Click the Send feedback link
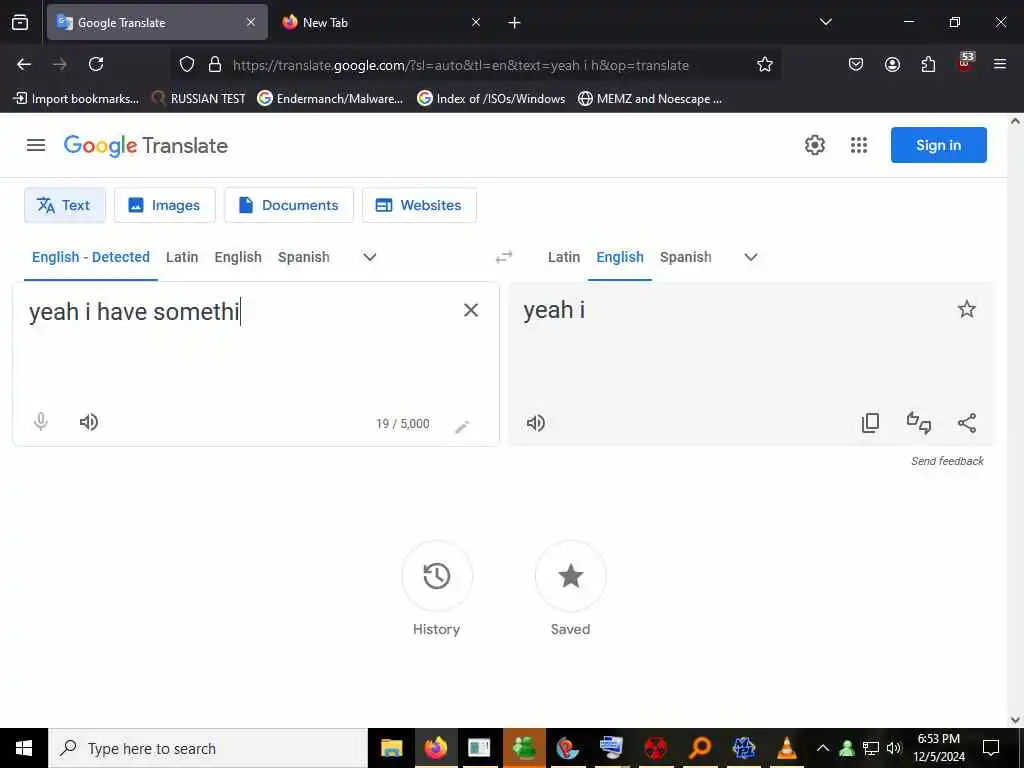Image resolution: width=1024 pixels, height=768 pixels. [947, 461]
